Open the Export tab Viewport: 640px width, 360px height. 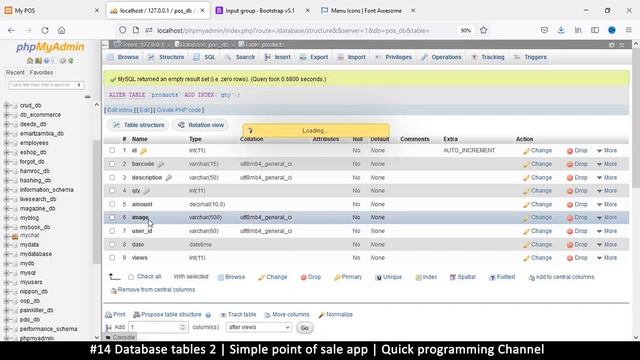click(x=314, y=57)
